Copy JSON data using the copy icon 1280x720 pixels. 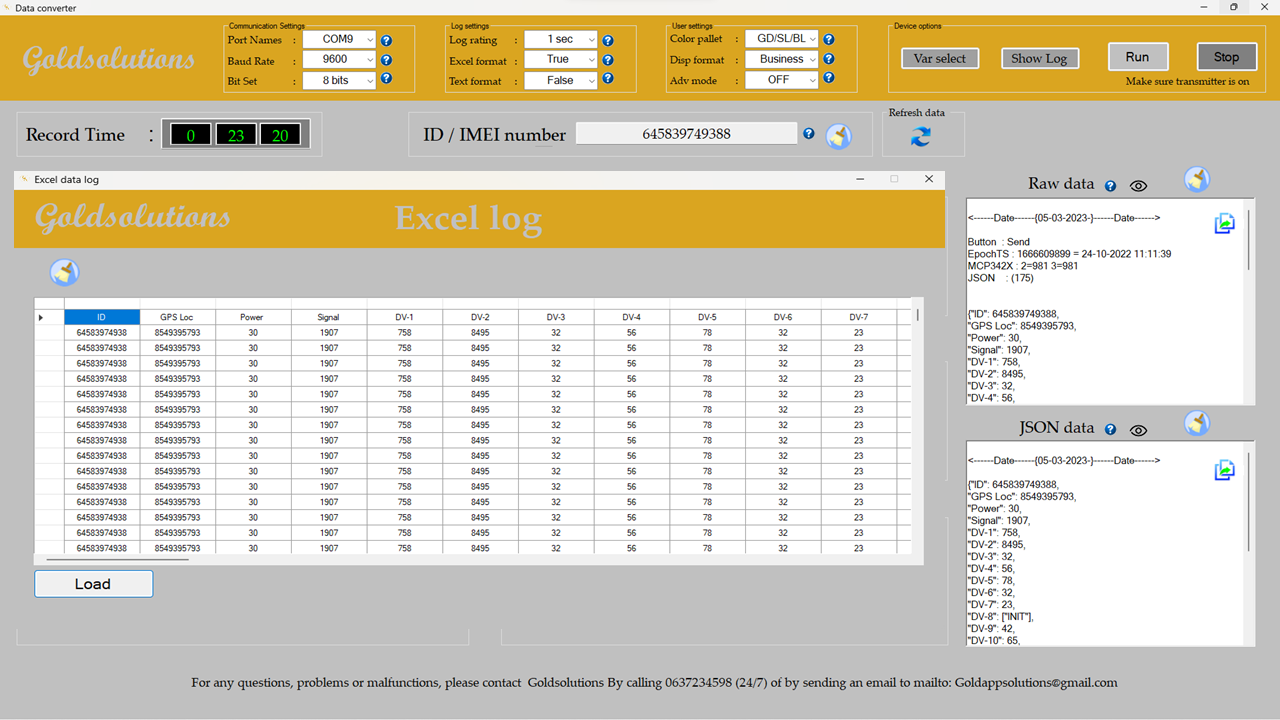click(1224, 469)
